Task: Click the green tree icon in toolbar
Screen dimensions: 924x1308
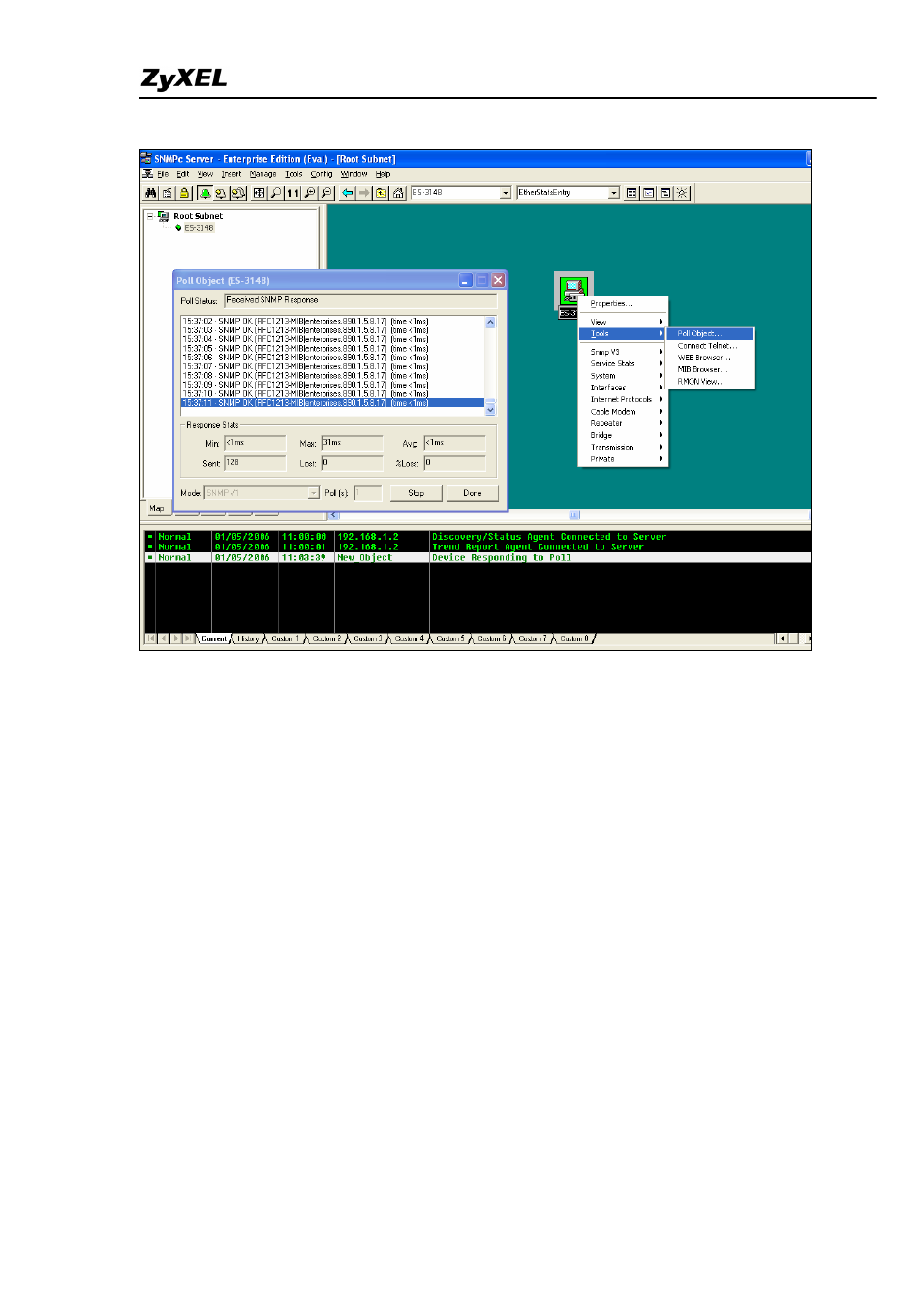Action: click(205, 193)
